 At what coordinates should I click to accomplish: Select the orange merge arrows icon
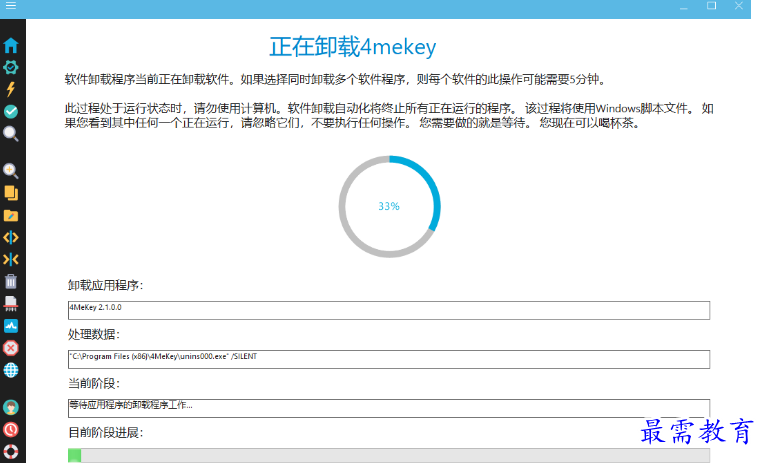(x=11, y=259)
